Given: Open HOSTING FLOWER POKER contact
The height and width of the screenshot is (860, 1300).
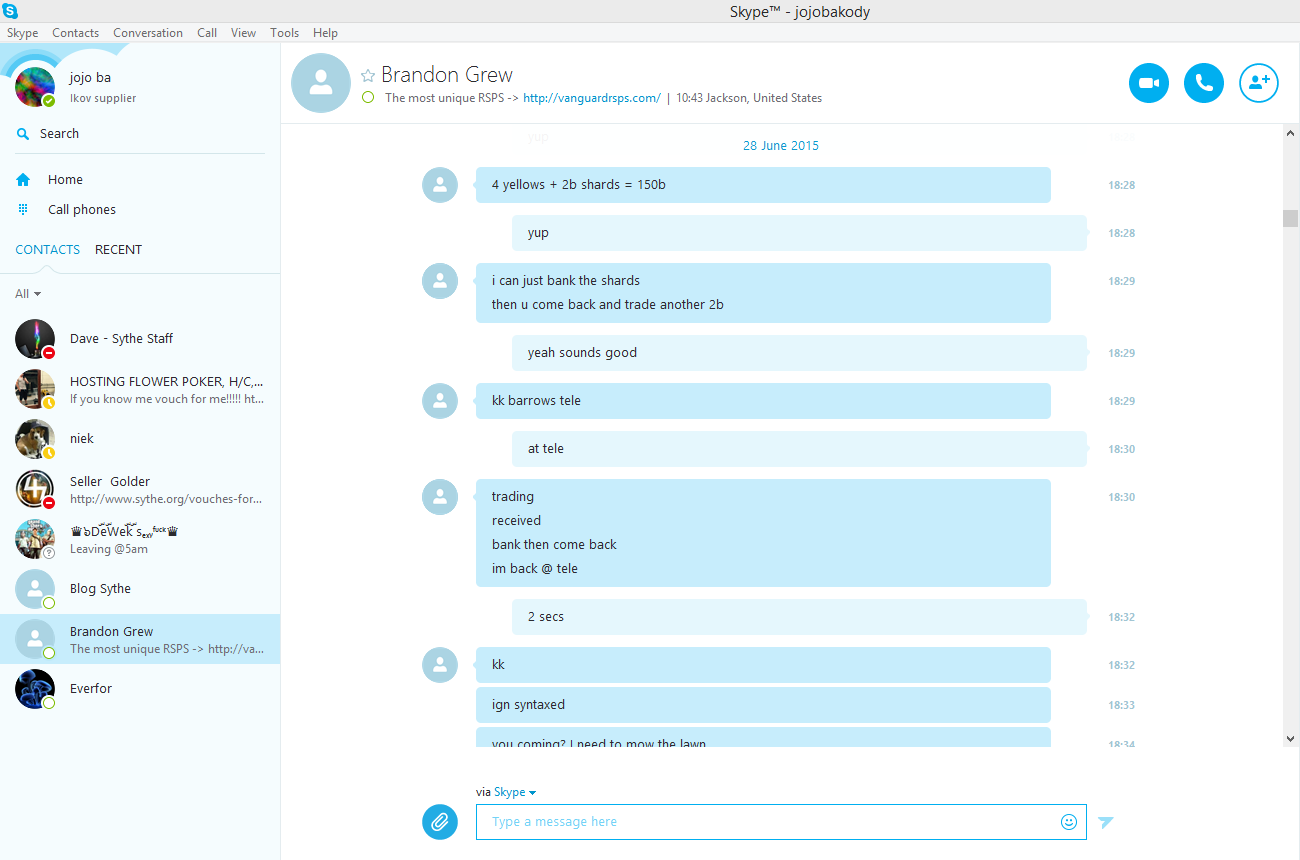Looking at the screenshot, I should [x=140, y=389].
